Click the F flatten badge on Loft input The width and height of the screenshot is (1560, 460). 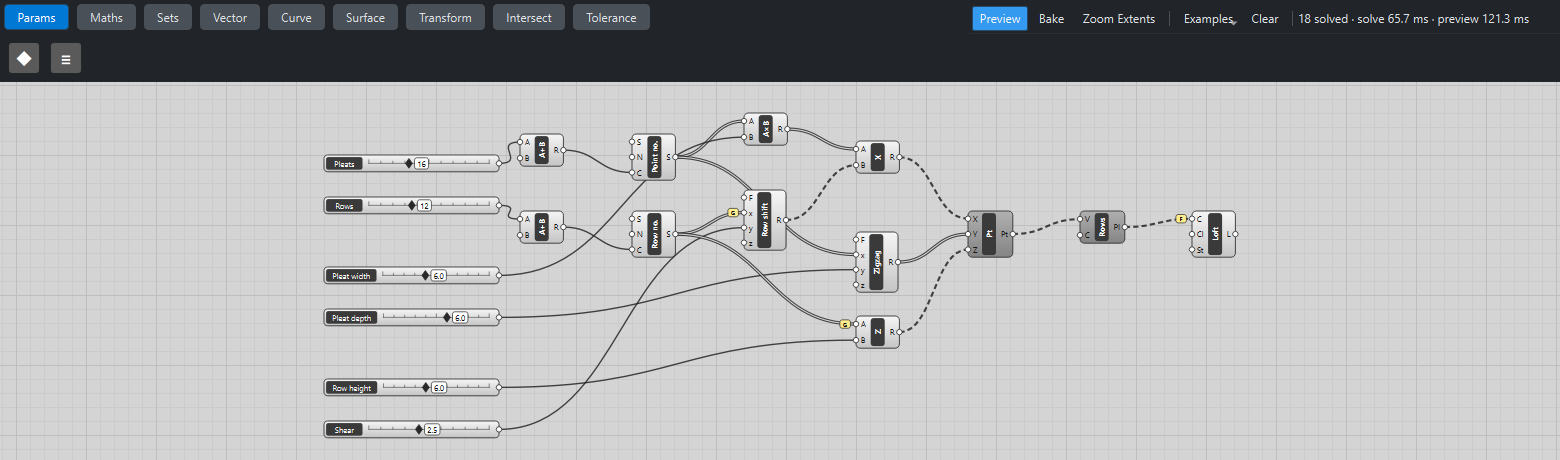(1181, 218)
